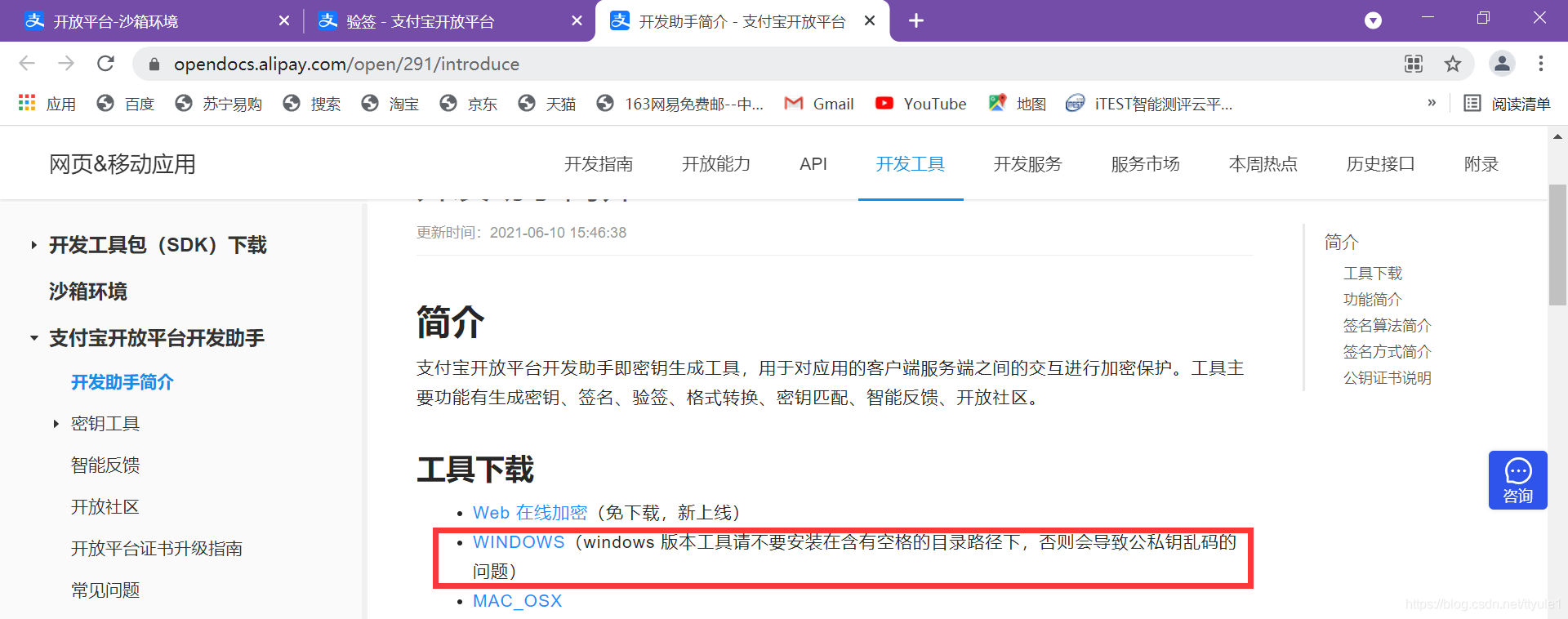
Task: Open the YouTube bookmark
Action: tap(920, 104)
